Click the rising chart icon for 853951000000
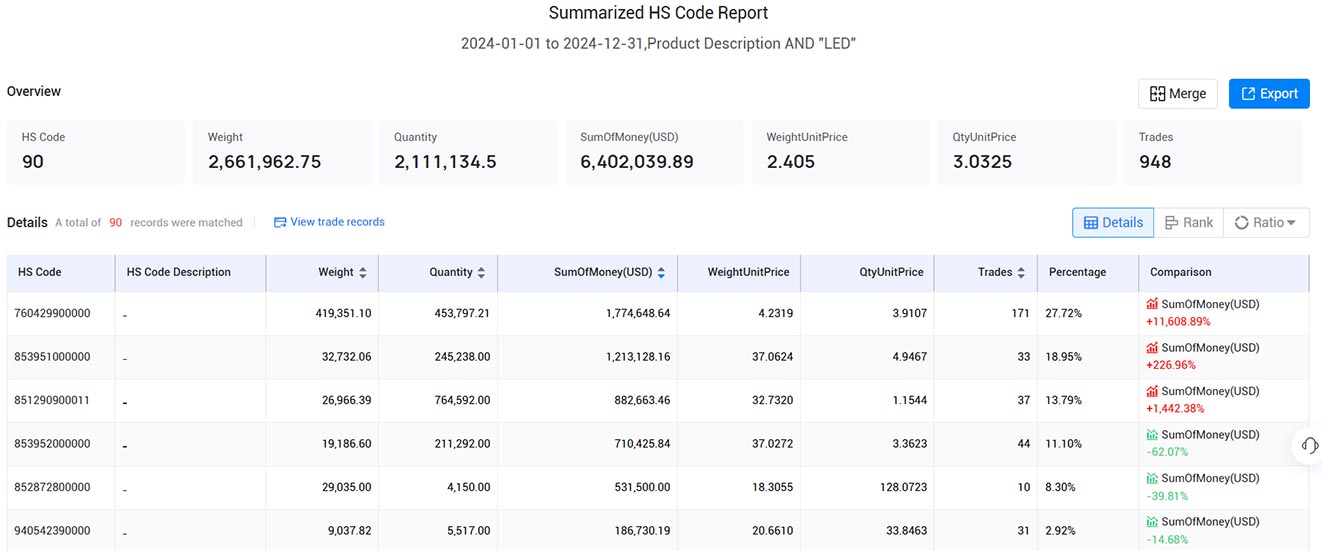 [1152, 348]
